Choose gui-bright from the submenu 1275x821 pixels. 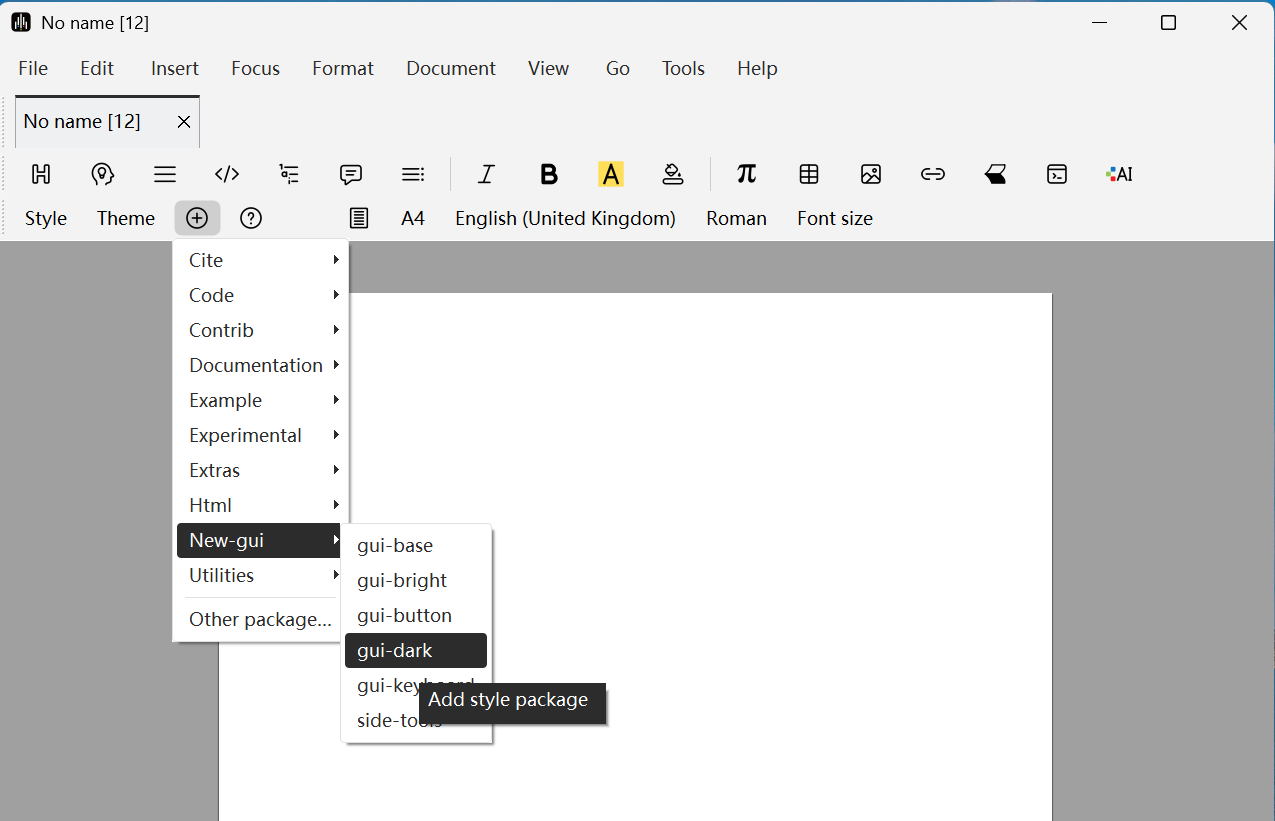402,580
